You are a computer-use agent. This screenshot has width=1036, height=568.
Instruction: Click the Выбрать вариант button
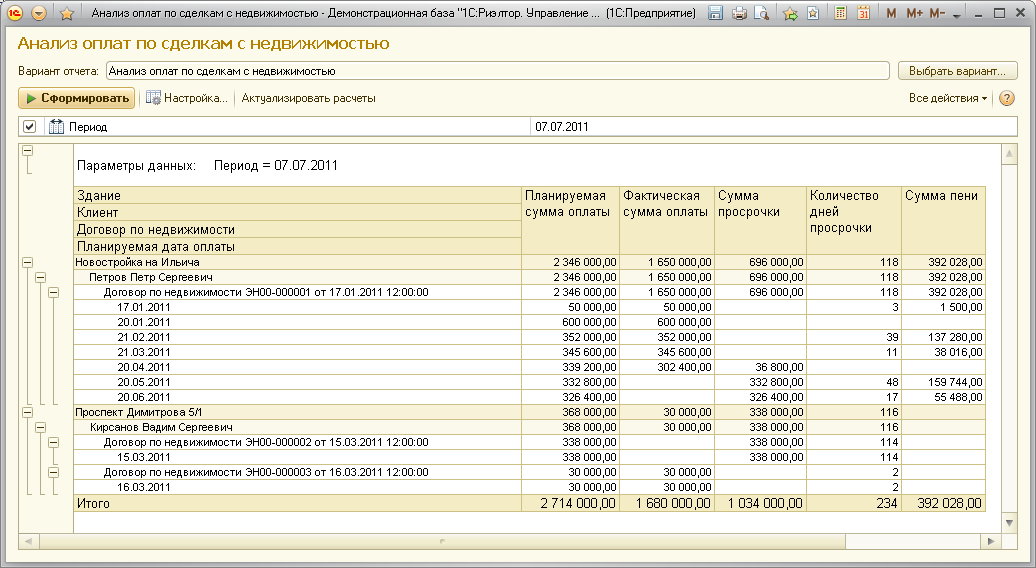coord(957,71)
